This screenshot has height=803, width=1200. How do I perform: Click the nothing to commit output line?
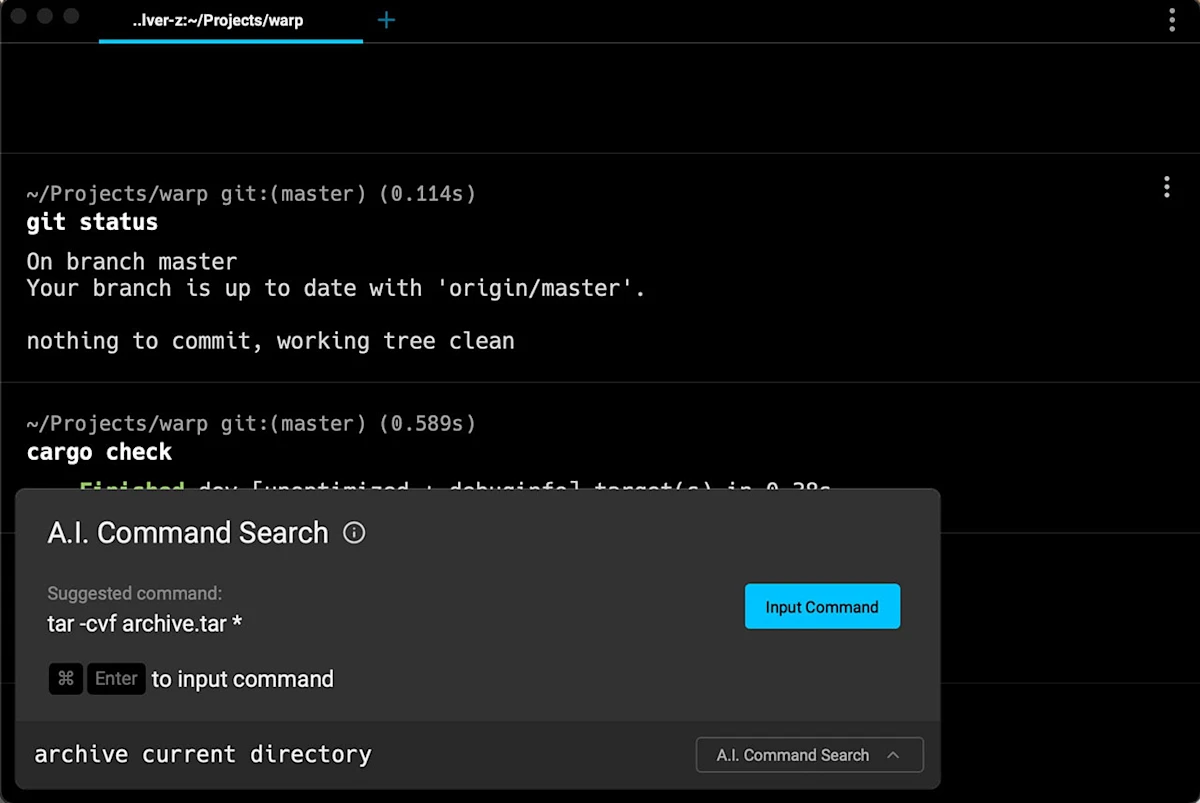[270, 340]
